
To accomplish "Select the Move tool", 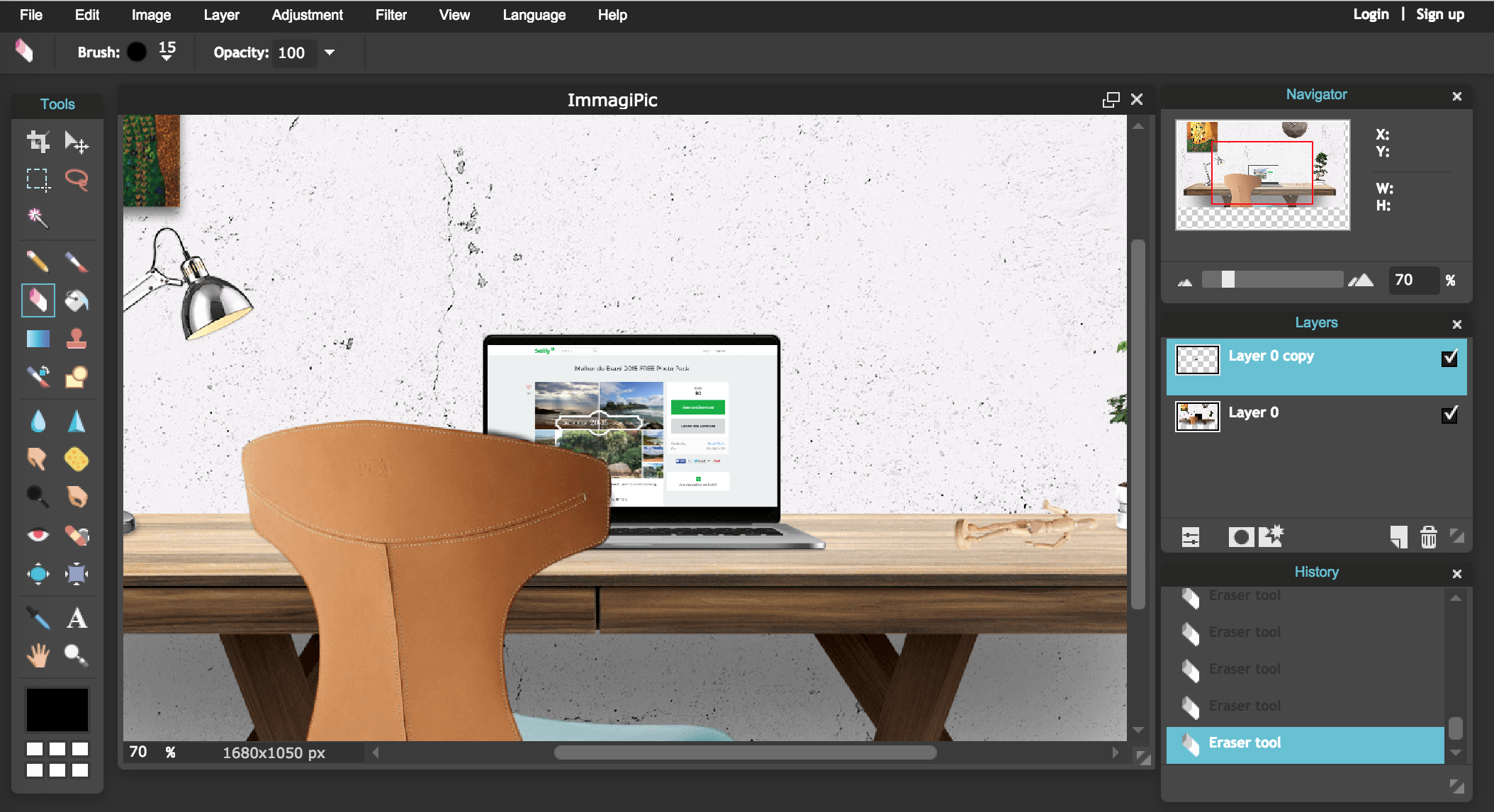I will [77, 141].
